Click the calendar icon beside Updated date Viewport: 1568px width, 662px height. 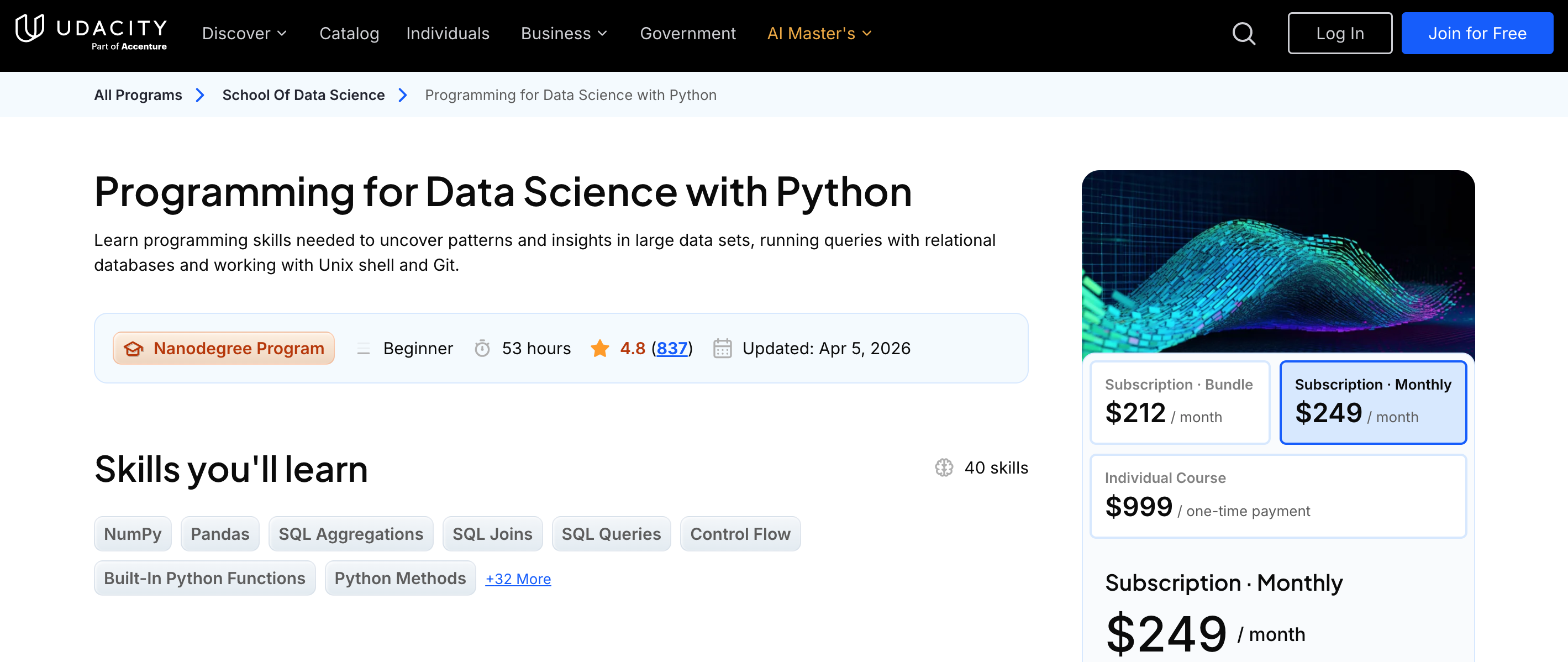[722, 348]
